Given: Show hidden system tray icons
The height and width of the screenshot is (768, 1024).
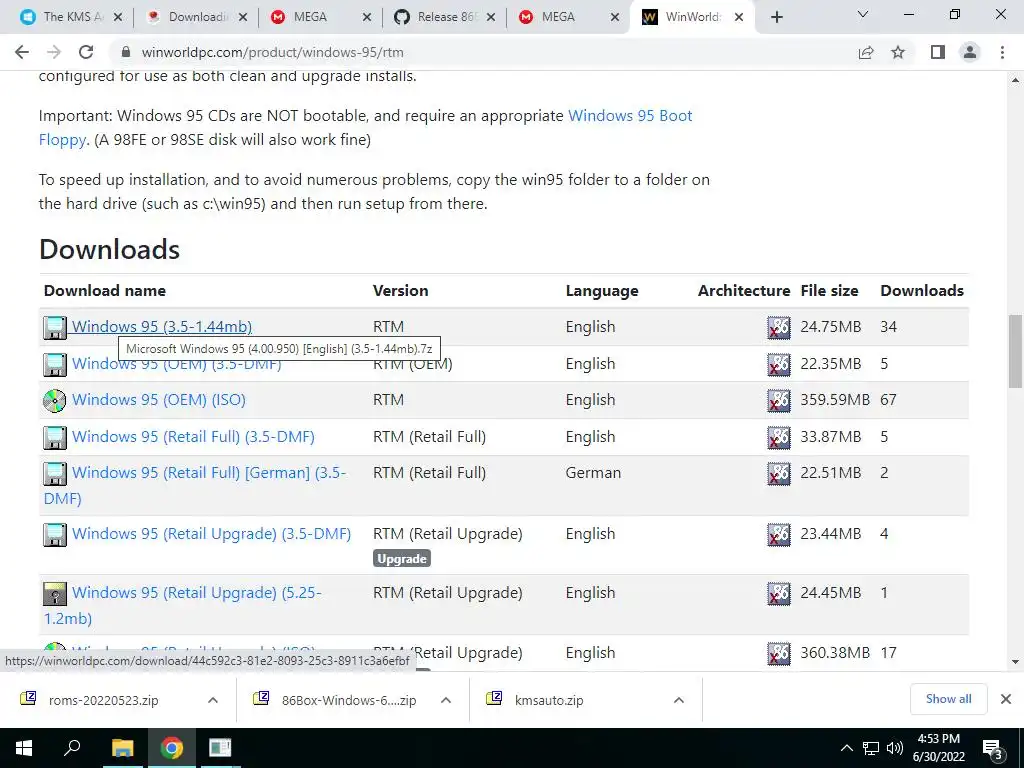Looking at the screenshot, I should [846, 748].
